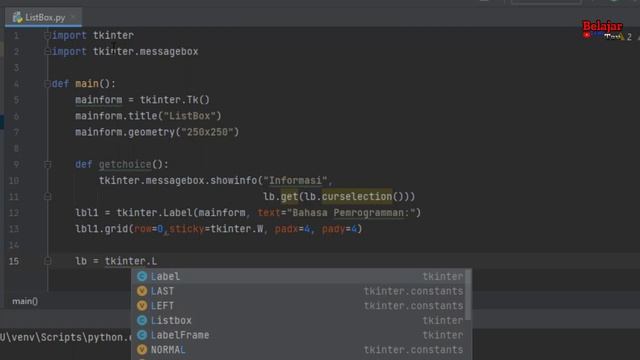
Task: Choose LabelFrame in the completion list
Action: (x=301, y=335)
